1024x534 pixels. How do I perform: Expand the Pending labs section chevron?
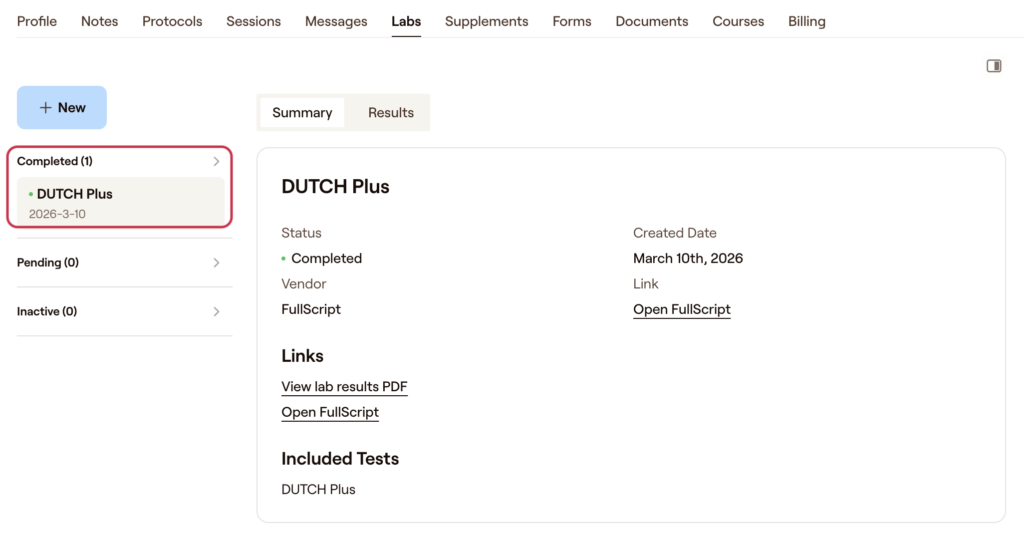(x=216, y=263)
